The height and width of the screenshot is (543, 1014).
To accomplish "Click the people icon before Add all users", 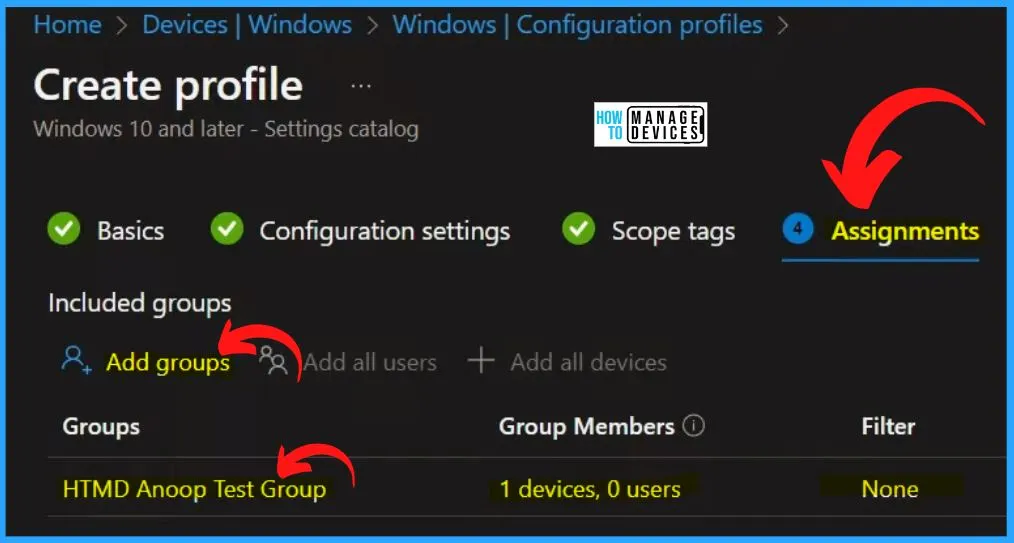I will click(274, 361).
